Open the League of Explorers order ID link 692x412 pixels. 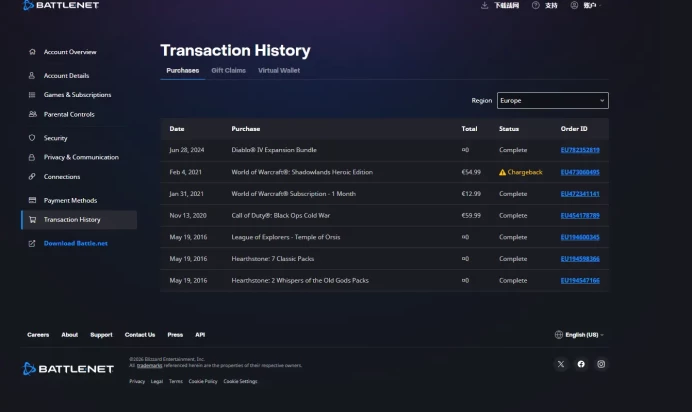[x=580, y=237]
